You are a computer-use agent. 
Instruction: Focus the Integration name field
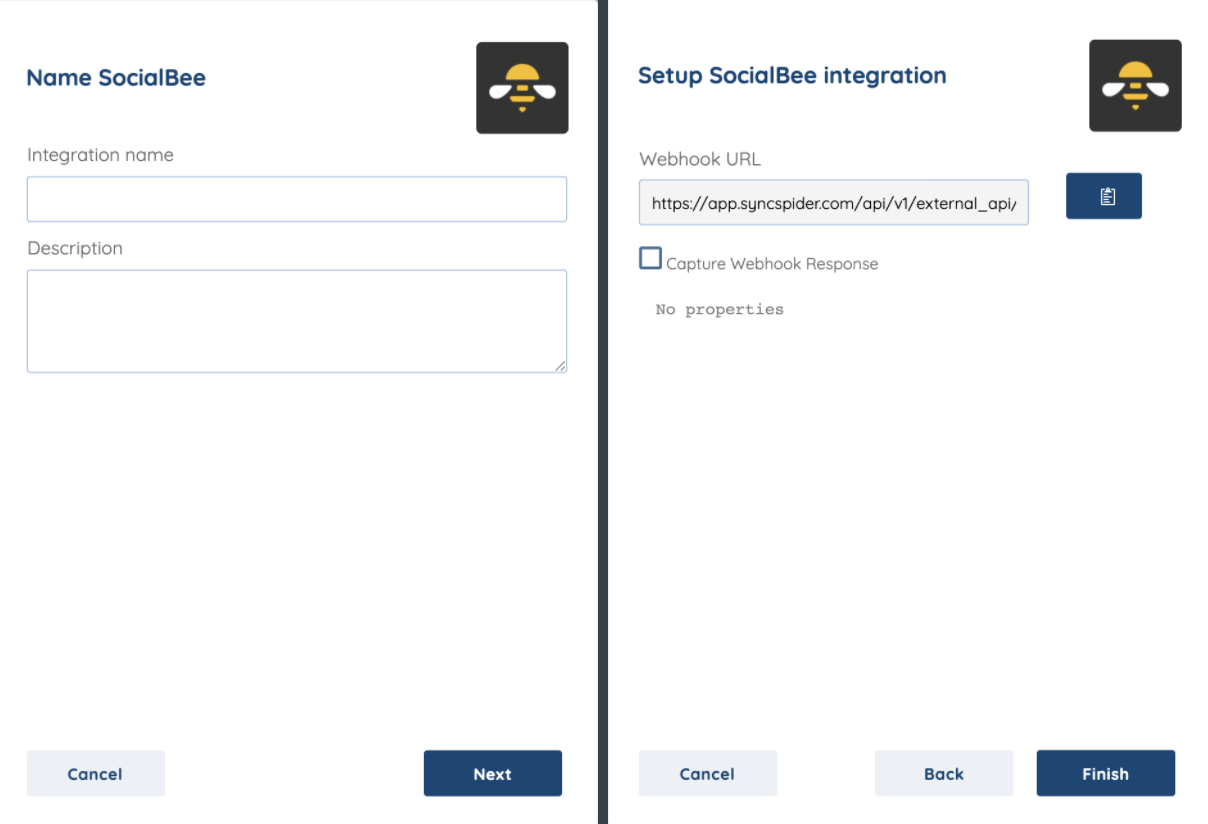tap(297, 199)
